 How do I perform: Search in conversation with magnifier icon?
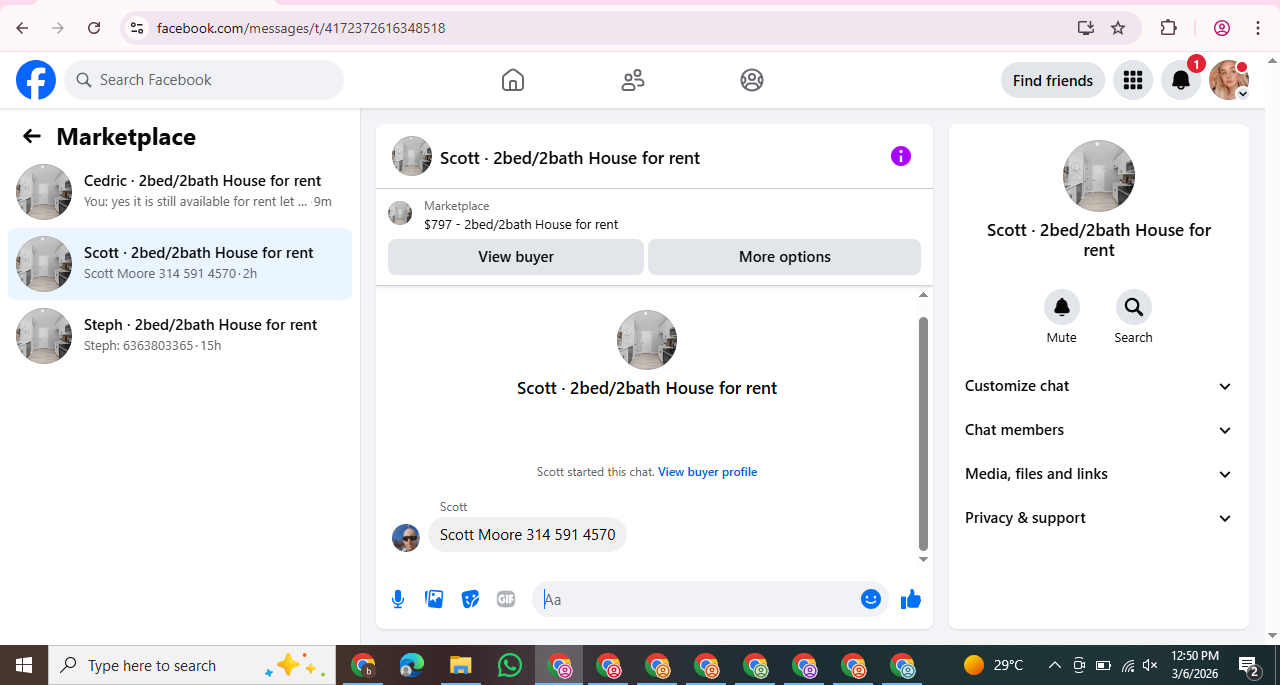(1134, 308)
